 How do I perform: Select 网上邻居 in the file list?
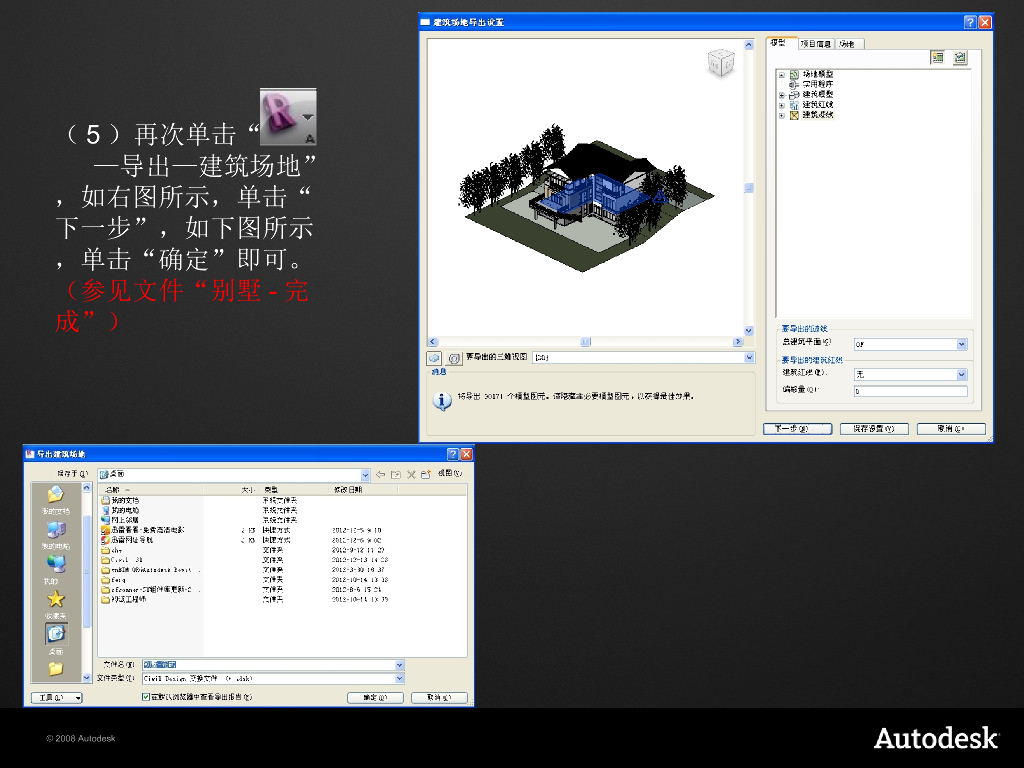coord(120,520)
